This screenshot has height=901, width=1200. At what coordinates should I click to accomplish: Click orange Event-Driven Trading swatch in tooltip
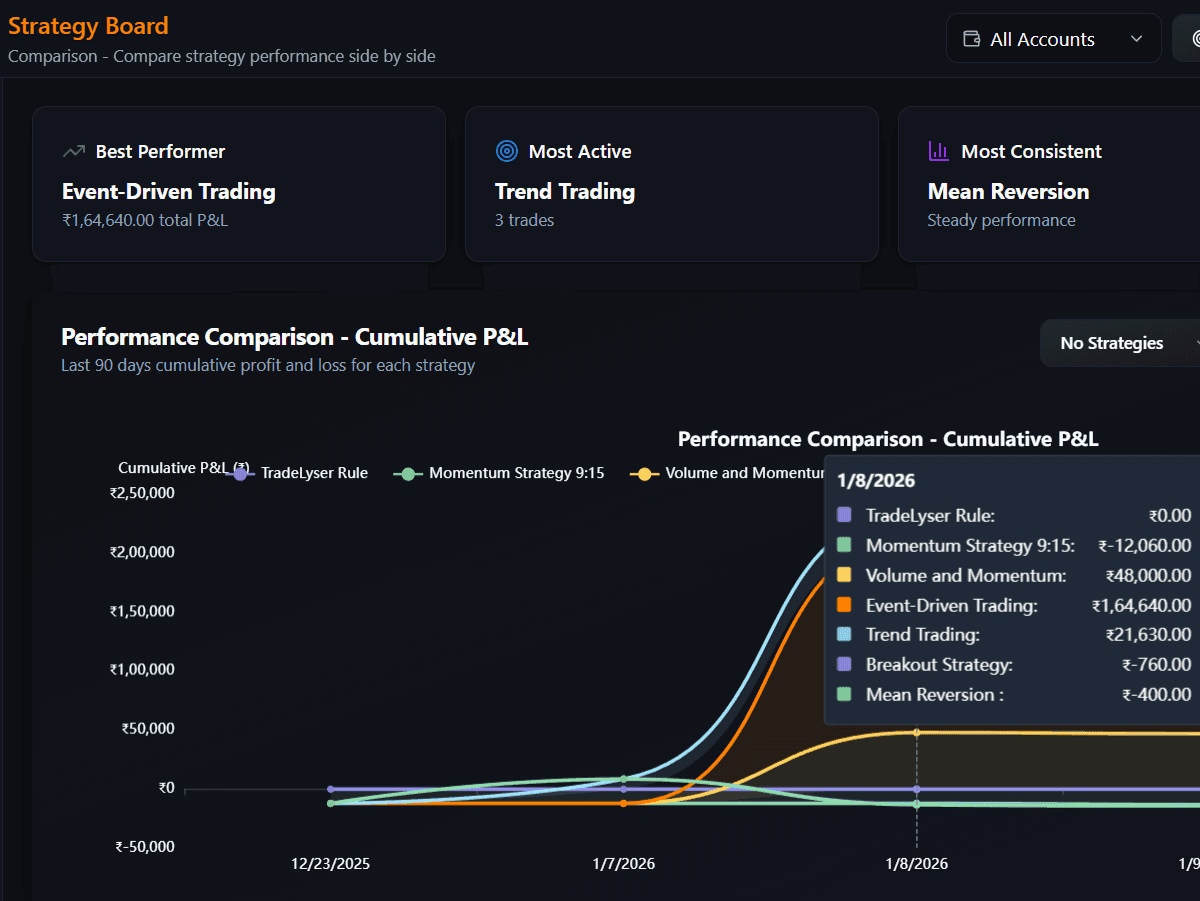(844, 605)
